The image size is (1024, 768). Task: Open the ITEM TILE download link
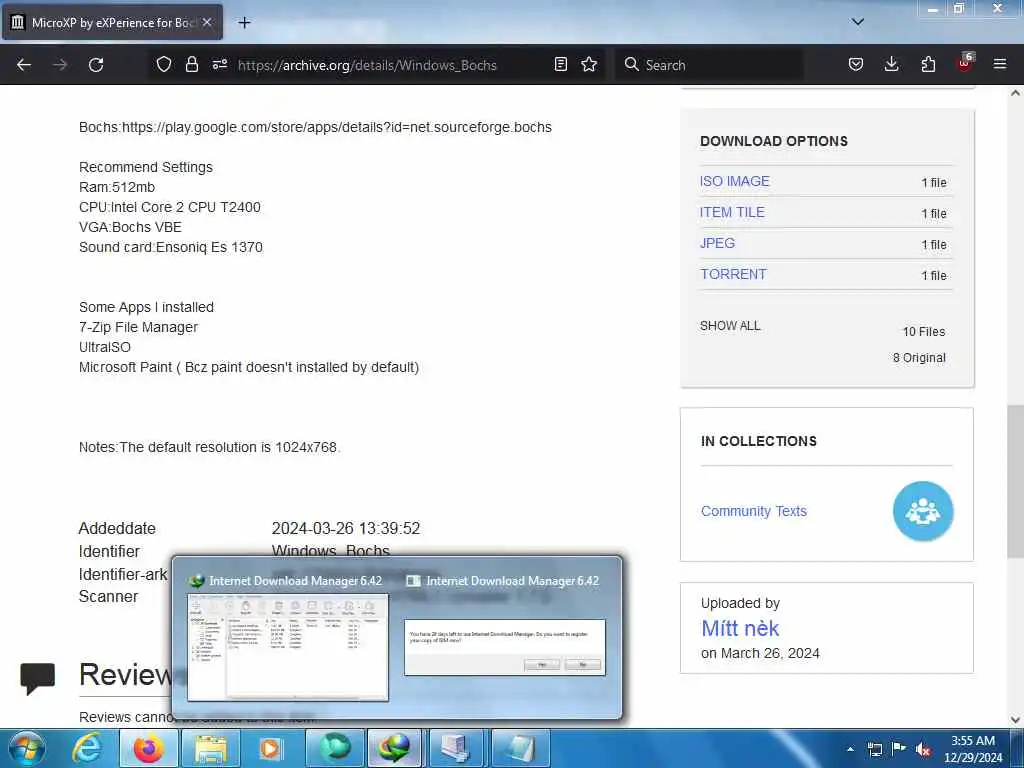click(732, 212)
